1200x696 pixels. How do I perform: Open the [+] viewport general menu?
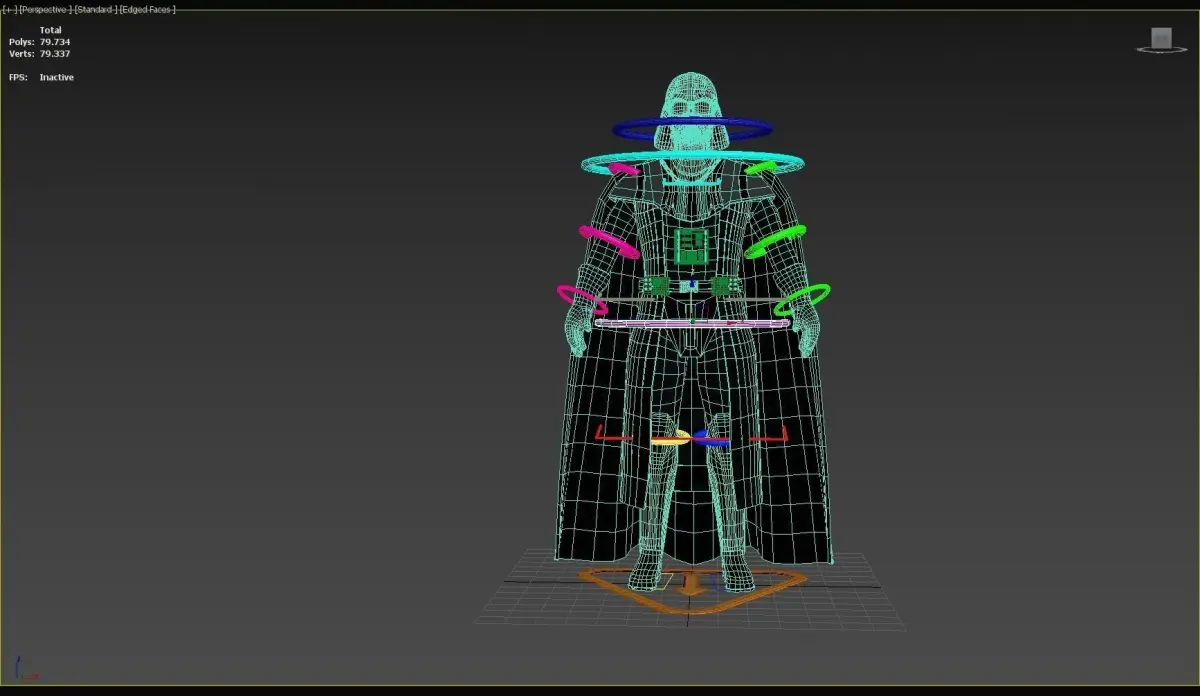click(x=8, y=9)
